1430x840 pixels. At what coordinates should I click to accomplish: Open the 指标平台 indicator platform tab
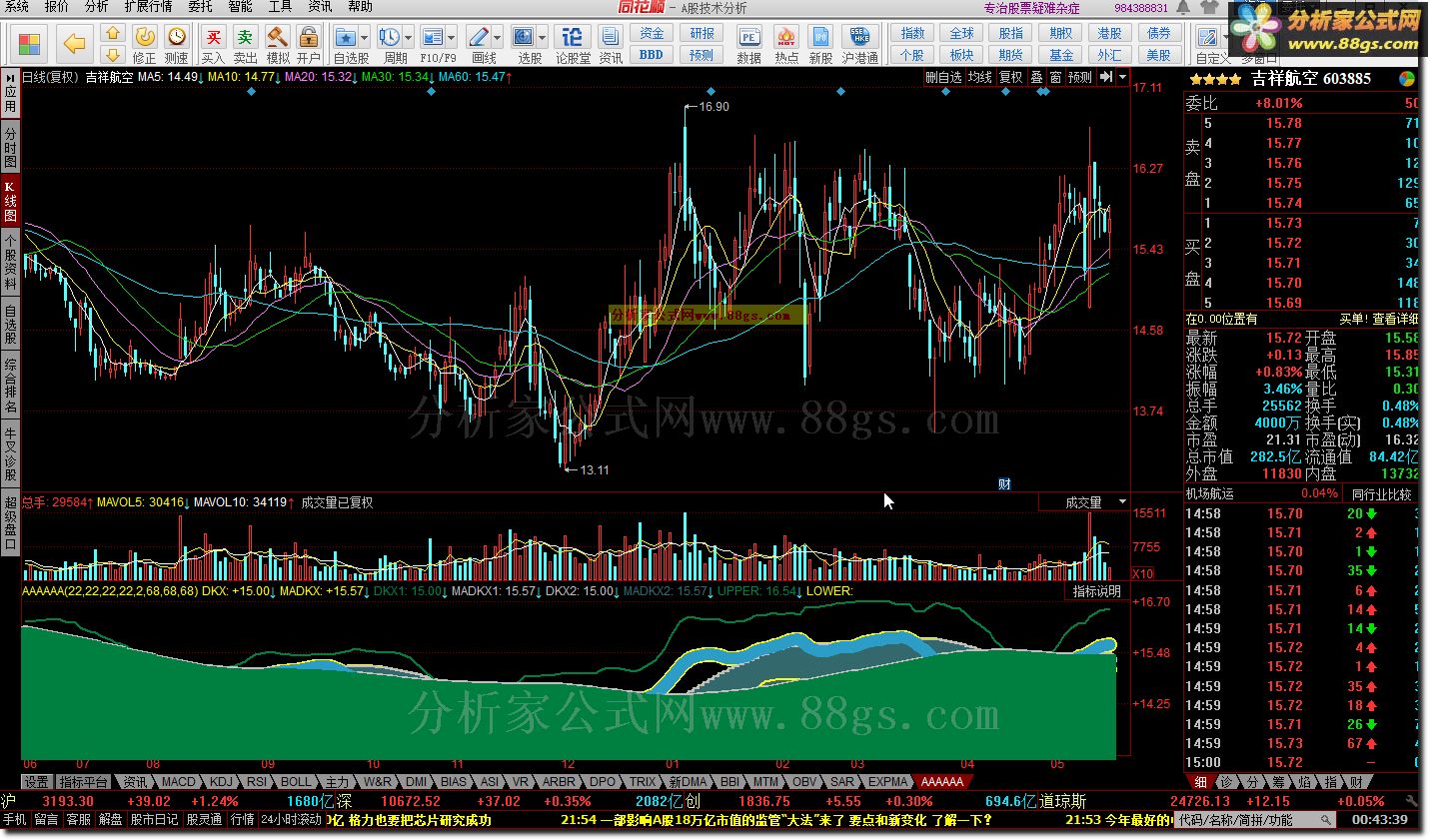[84, 782]
